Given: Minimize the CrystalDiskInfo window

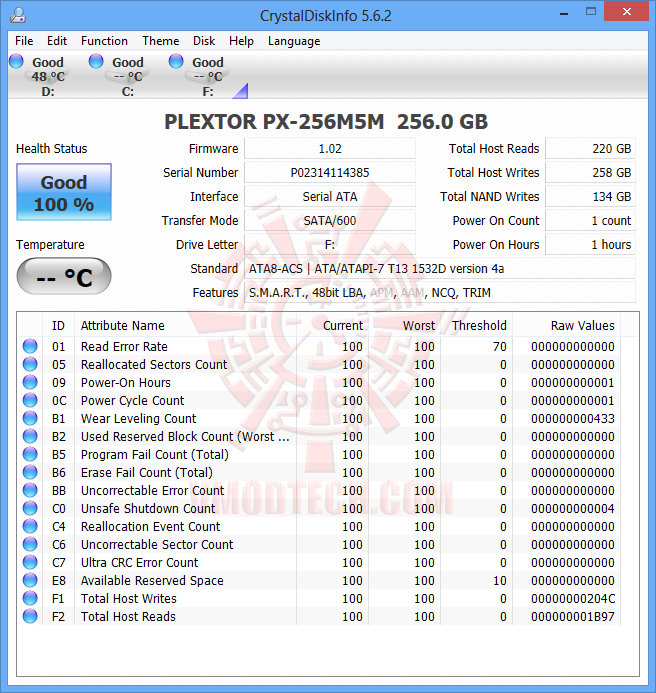Looking at the screenshot, I should point(564,12).
